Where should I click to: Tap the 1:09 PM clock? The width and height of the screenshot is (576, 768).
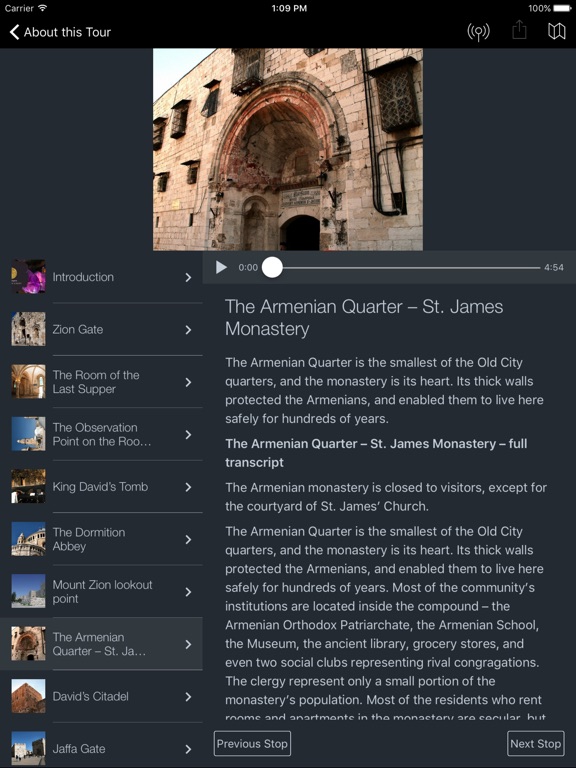[289, 8]
